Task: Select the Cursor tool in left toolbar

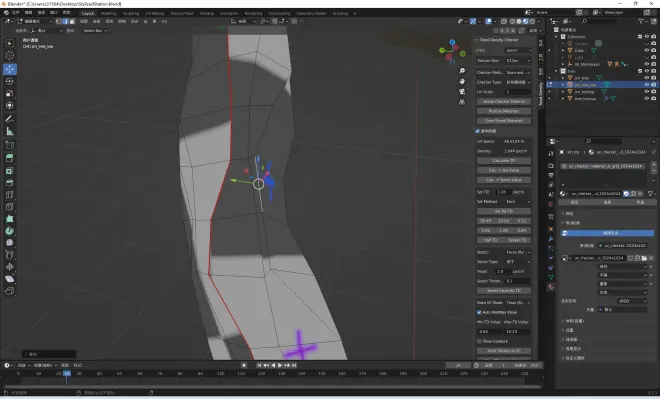Action: tap(10, 56)
